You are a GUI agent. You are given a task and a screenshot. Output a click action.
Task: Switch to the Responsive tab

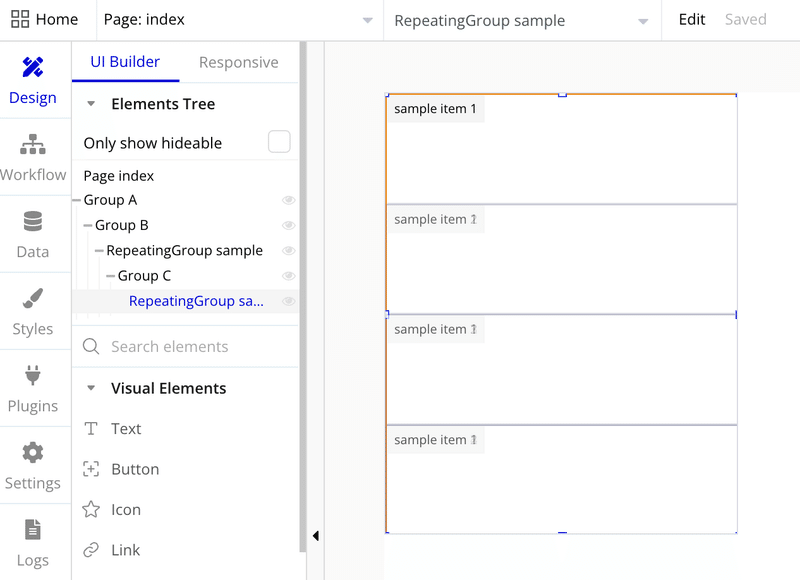point(238,62)
